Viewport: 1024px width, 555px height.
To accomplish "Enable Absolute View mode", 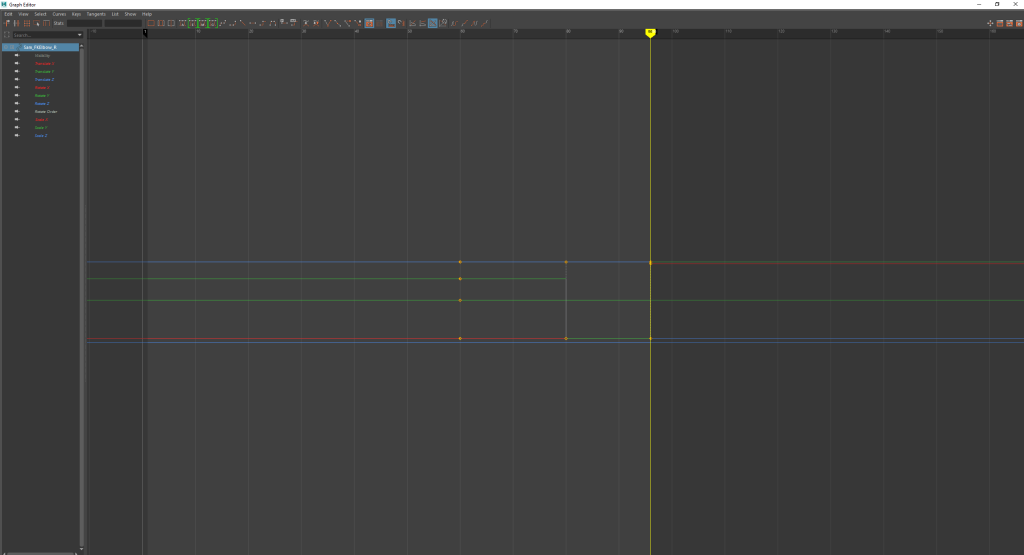I will click(412, 23).
